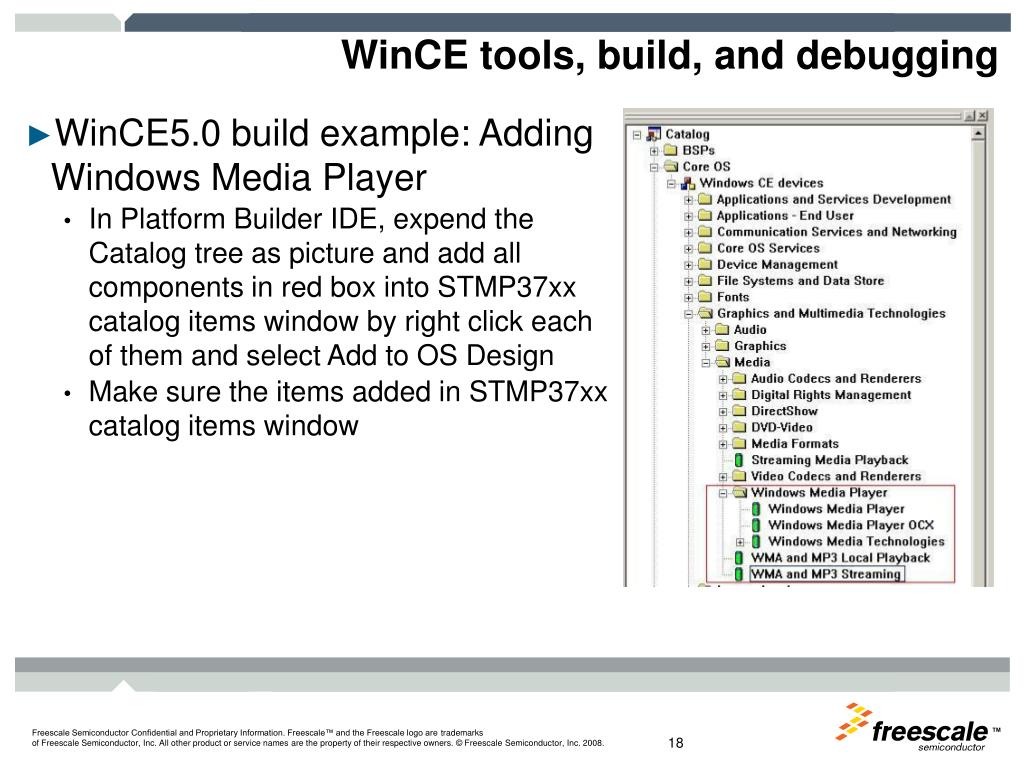1024x768 pixels.
Task: Click the catalog scrollbar up arrow
Action: point(978,133)
